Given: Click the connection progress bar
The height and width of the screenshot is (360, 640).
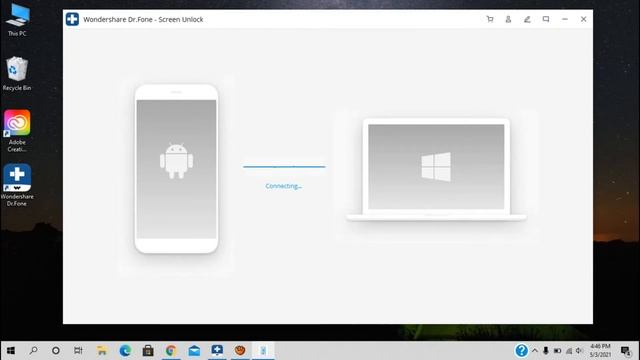Looking at the screenshot, I should 284,167.
